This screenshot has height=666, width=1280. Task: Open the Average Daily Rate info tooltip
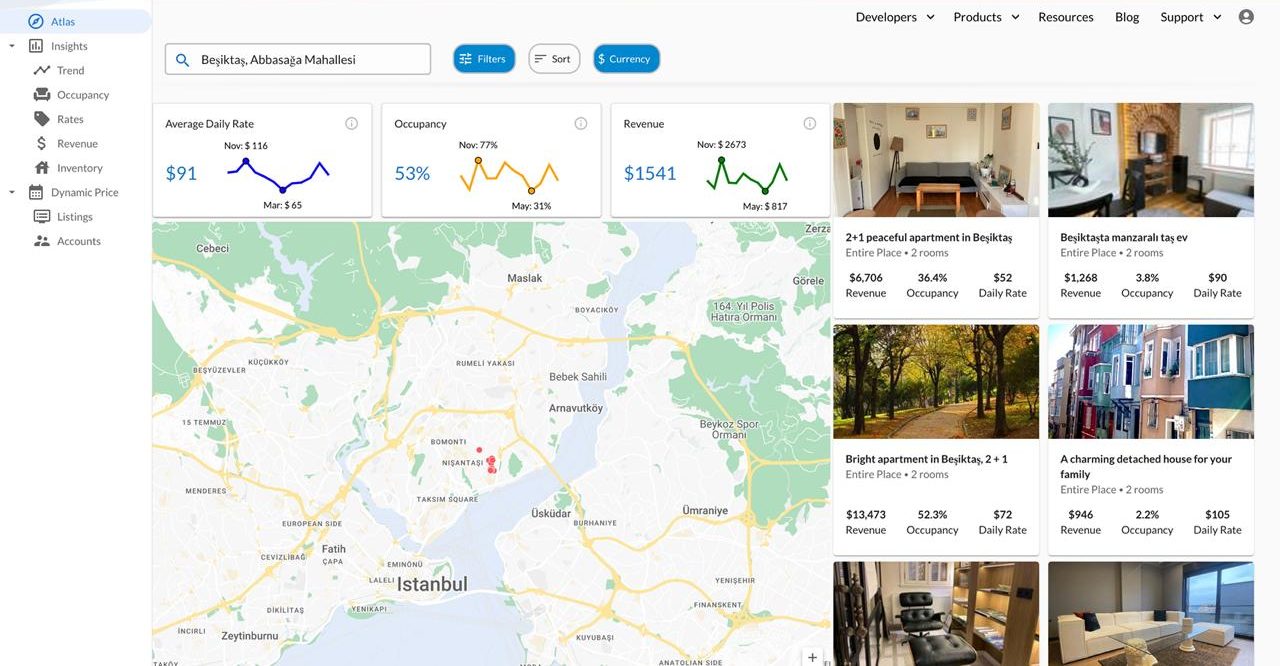point(351,122)
